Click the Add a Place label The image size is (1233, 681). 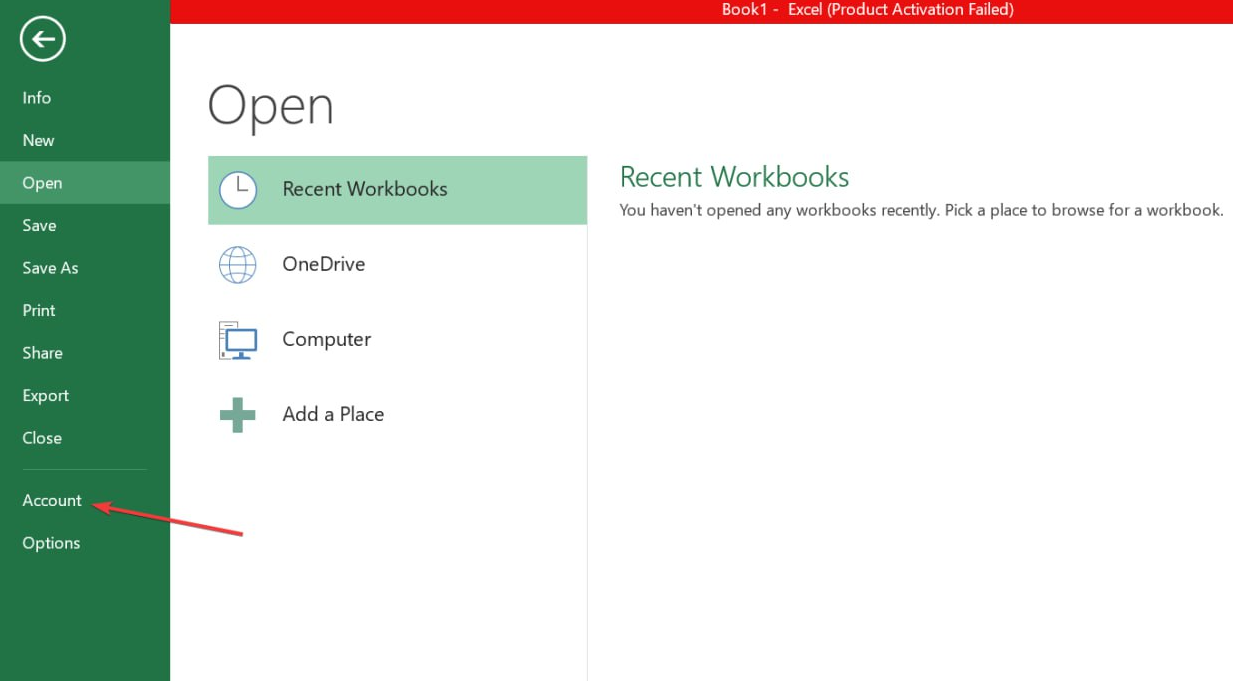tap(333, 414)
